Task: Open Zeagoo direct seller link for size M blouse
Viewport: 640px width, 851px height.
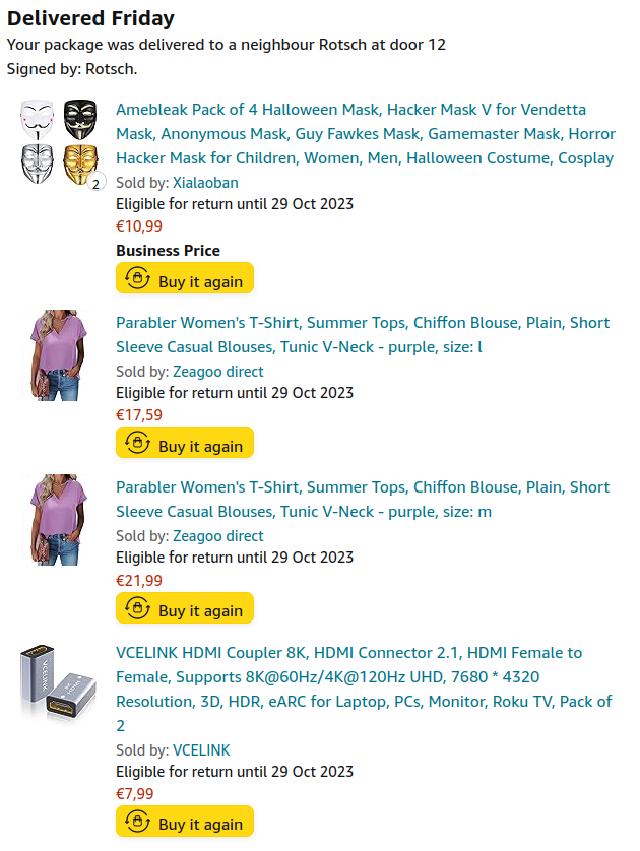Action: pos(218,536)
